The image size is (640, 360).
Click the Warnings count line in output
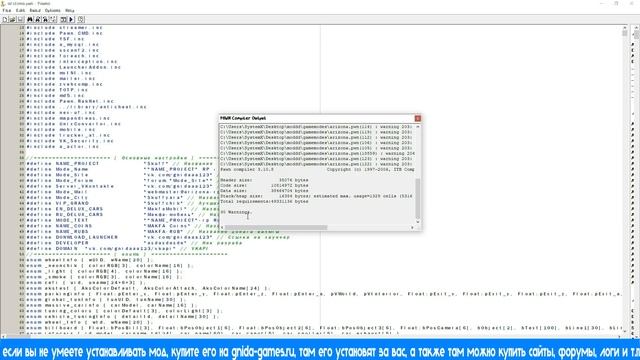point(236,212)
